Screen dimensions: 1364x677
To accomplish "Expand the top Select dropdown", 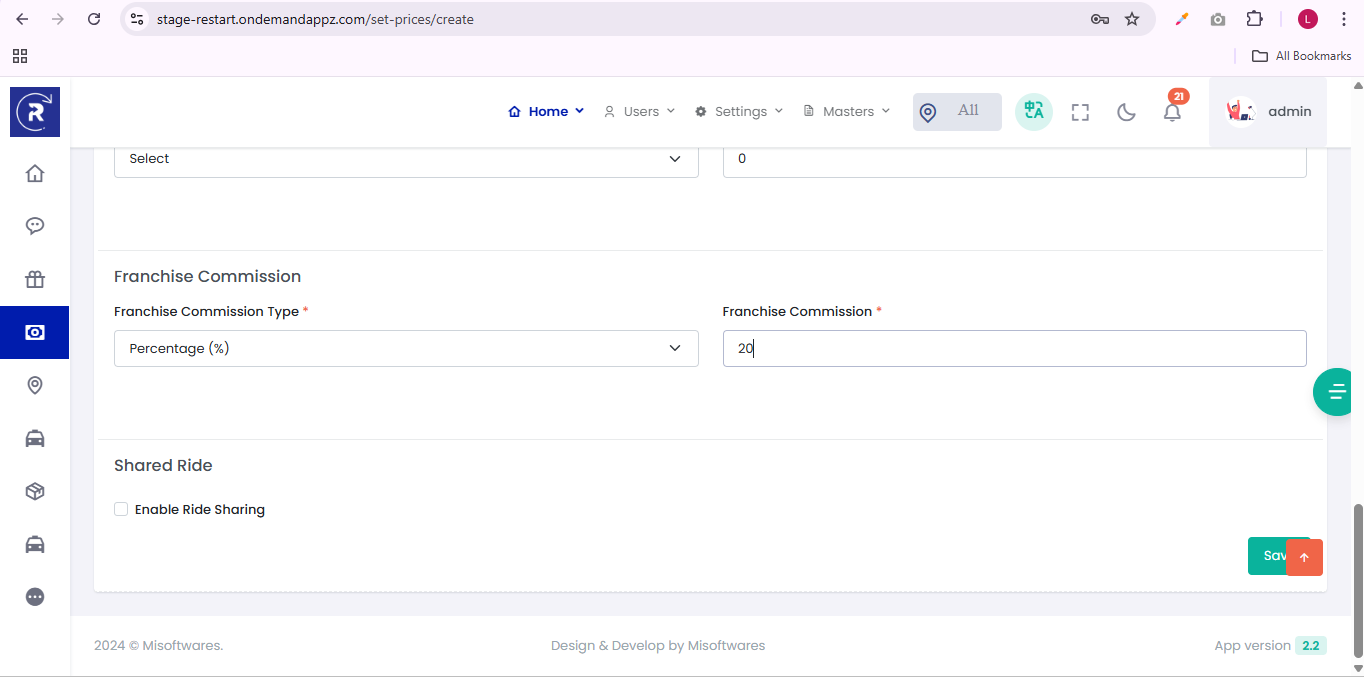I will pyautogui.click(x=406, y=159).
